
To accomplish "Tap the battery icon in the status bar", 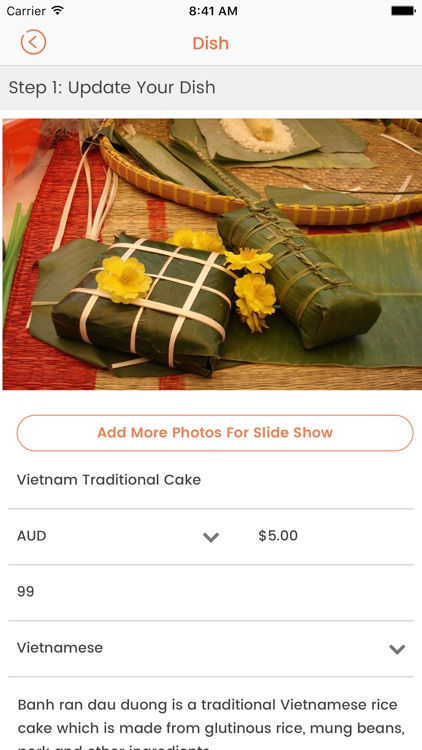I will click(402, 11).
